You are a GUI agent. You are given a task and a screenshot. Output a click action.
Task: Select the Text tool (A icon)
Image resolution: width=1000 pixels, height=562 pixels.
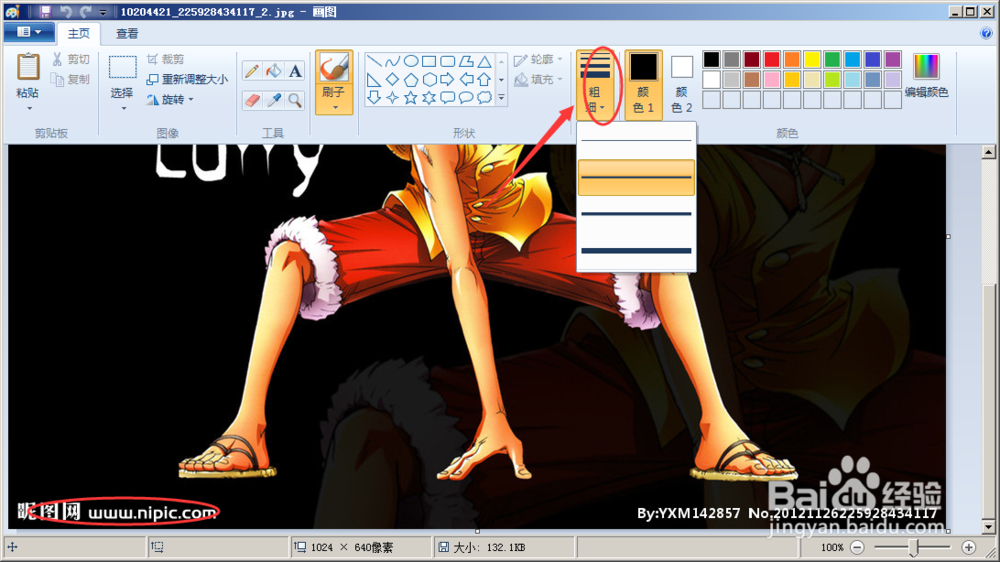pyautogui.click(x=295, y=71)
